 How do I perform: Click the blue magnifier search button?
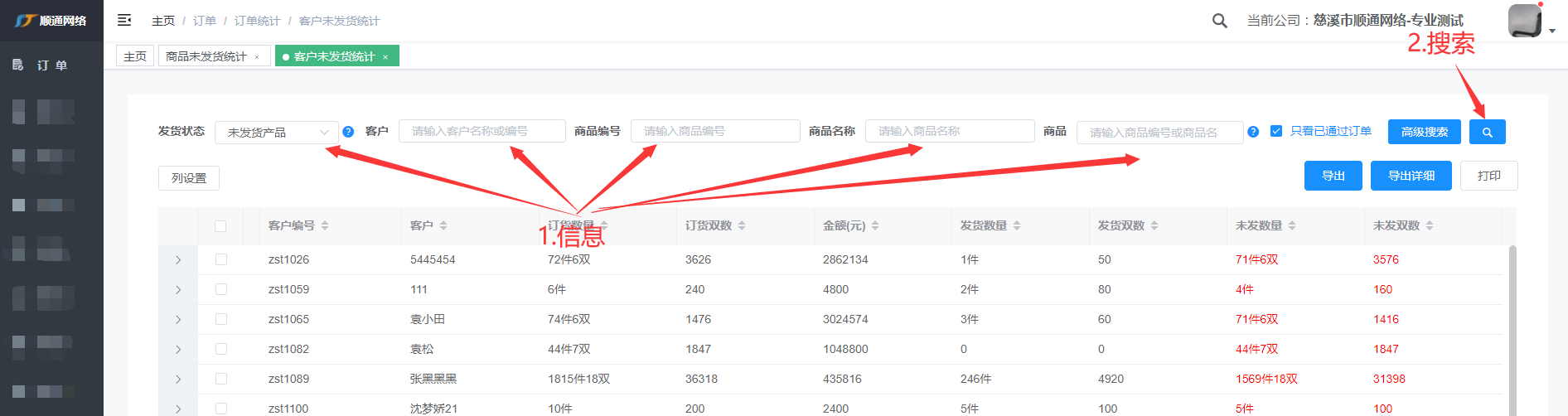coord(1487,132)
